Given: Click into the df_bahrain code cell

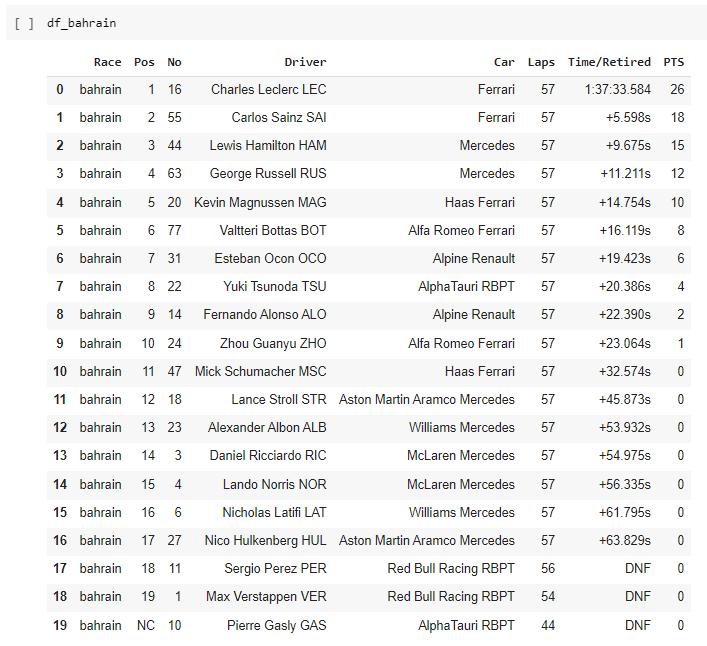Looking at the screenshot, I should [x=300, y=23].
